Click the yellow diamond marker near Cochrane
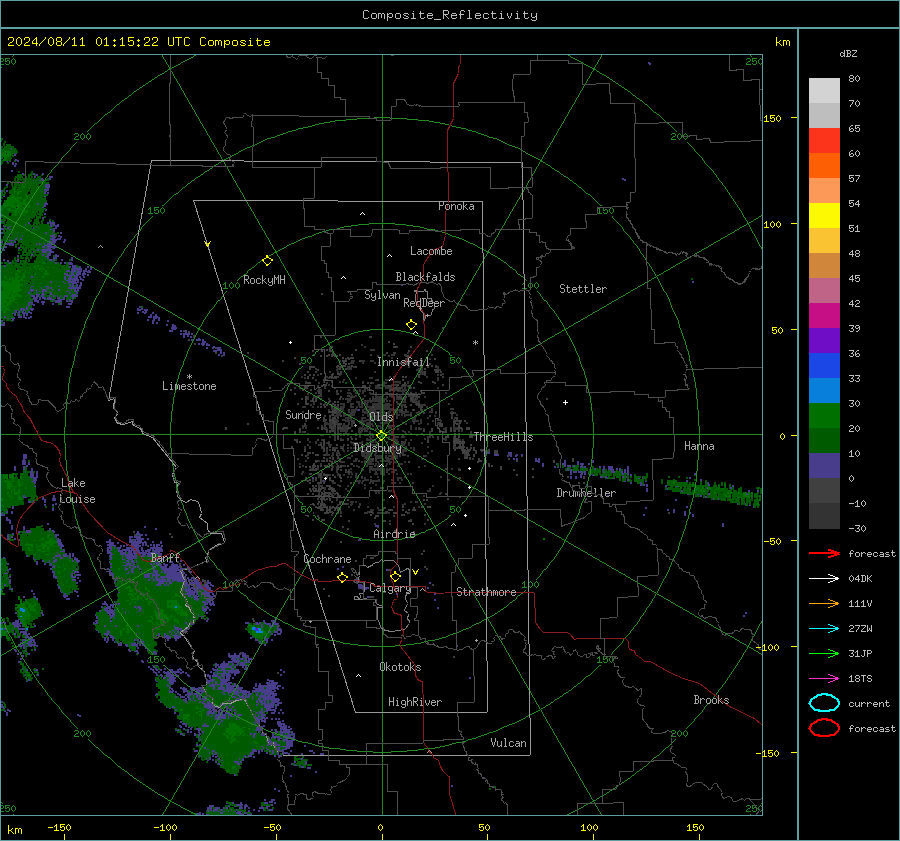The width and height of the screenshot is (900, 841). pos(342,577)
